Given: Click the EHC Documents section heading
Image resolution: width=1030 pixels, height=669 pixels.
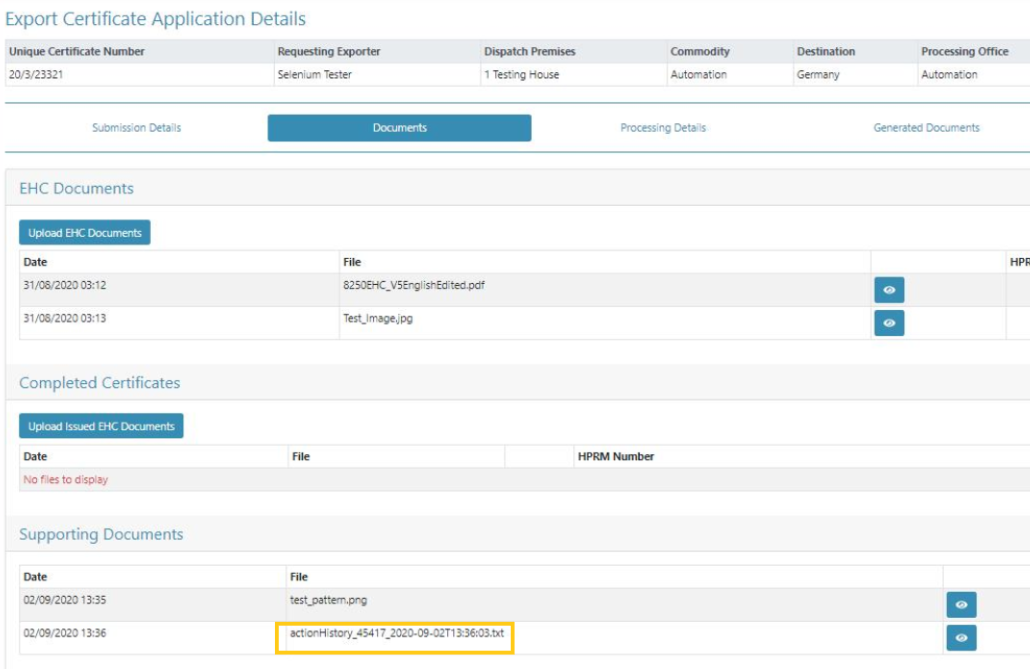Looking at the screenshot, I should pos(76,188).
